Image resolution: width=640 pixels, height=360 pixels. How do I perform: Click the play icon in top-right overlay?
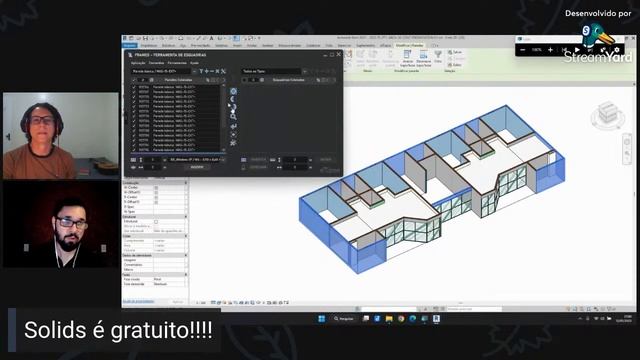577,50
